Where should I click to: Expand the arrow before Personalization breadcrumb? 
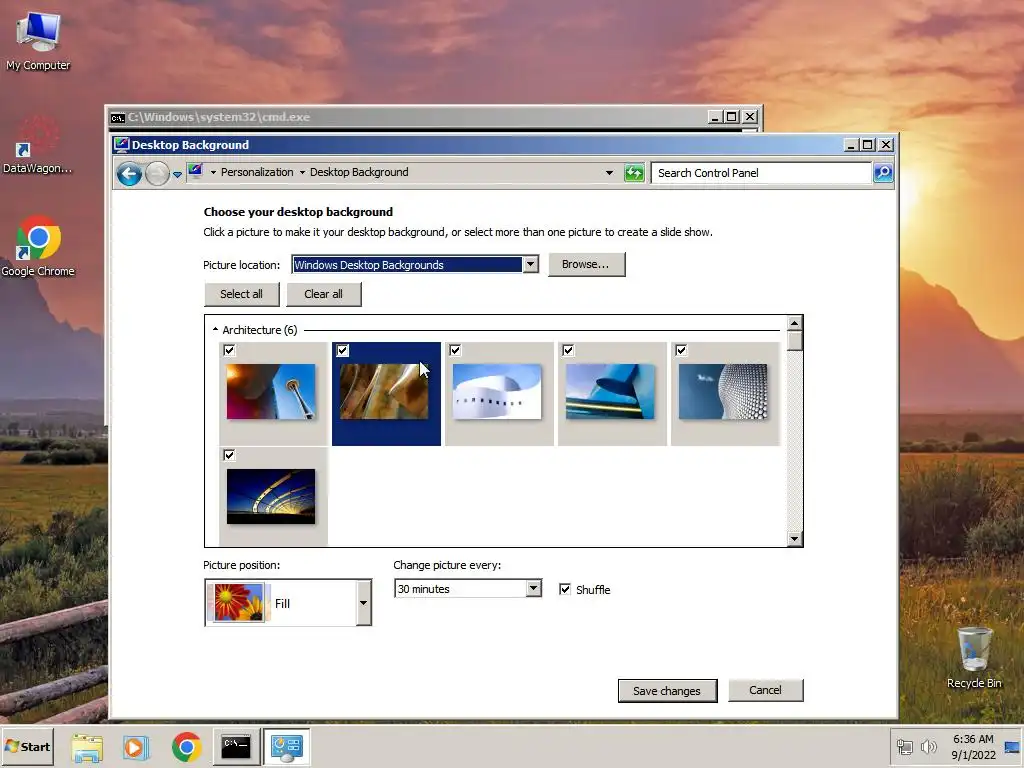pos(213,172)
